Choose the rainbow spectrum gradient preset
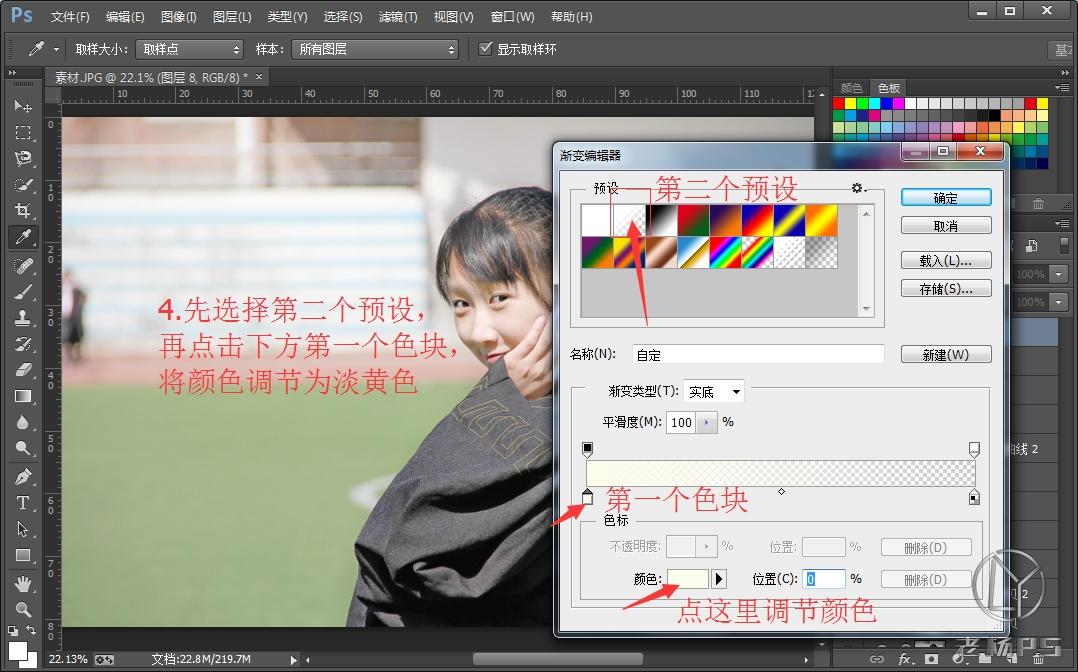 click(725, 252)
